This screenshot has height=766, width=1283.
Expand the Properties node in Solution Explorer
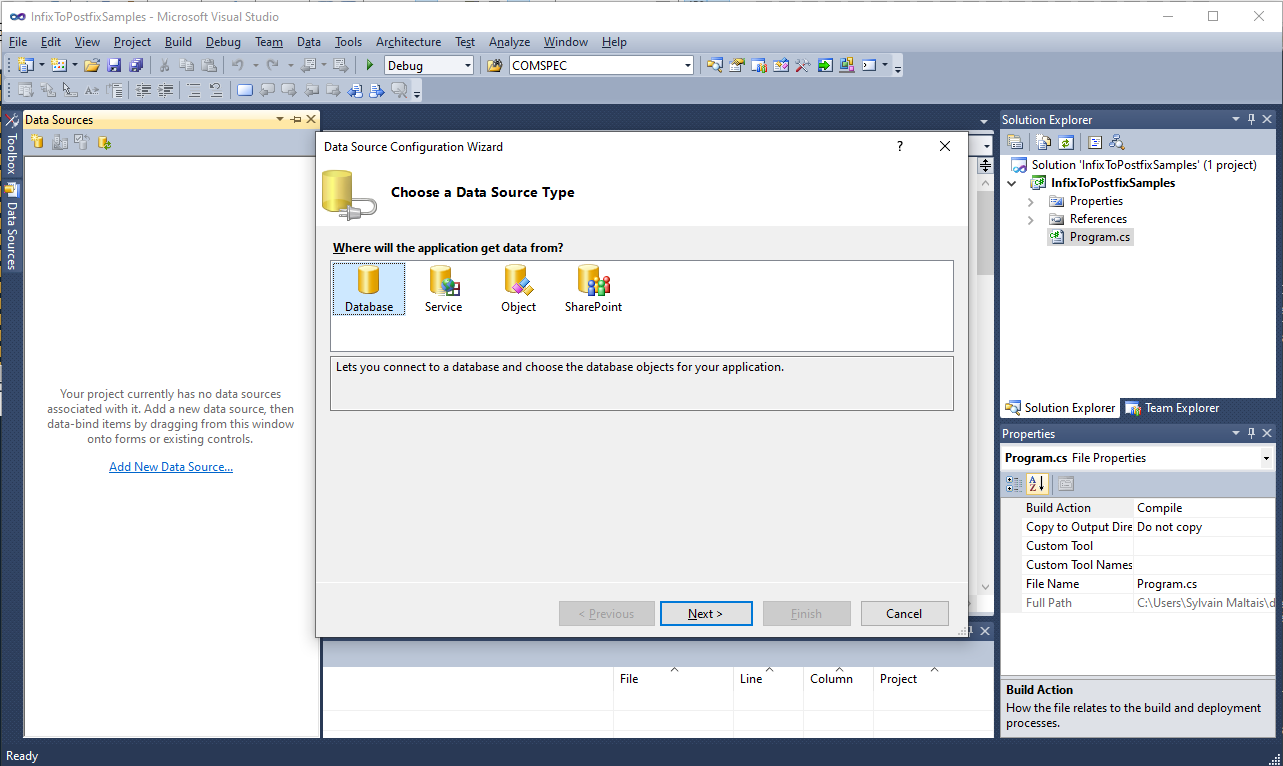[x=1031, y=202]
